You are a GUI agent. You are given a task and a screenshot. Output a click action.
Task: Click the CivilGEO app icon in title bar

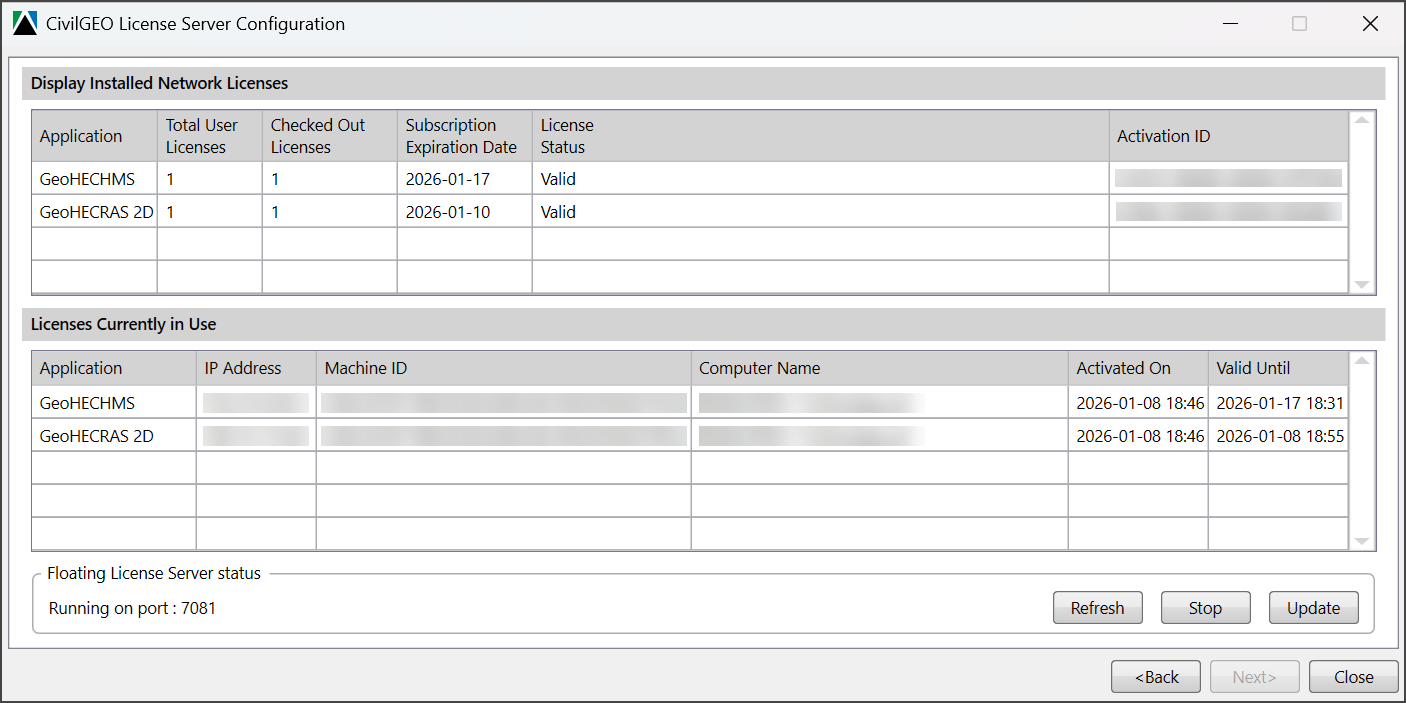(x=25, y=24)
